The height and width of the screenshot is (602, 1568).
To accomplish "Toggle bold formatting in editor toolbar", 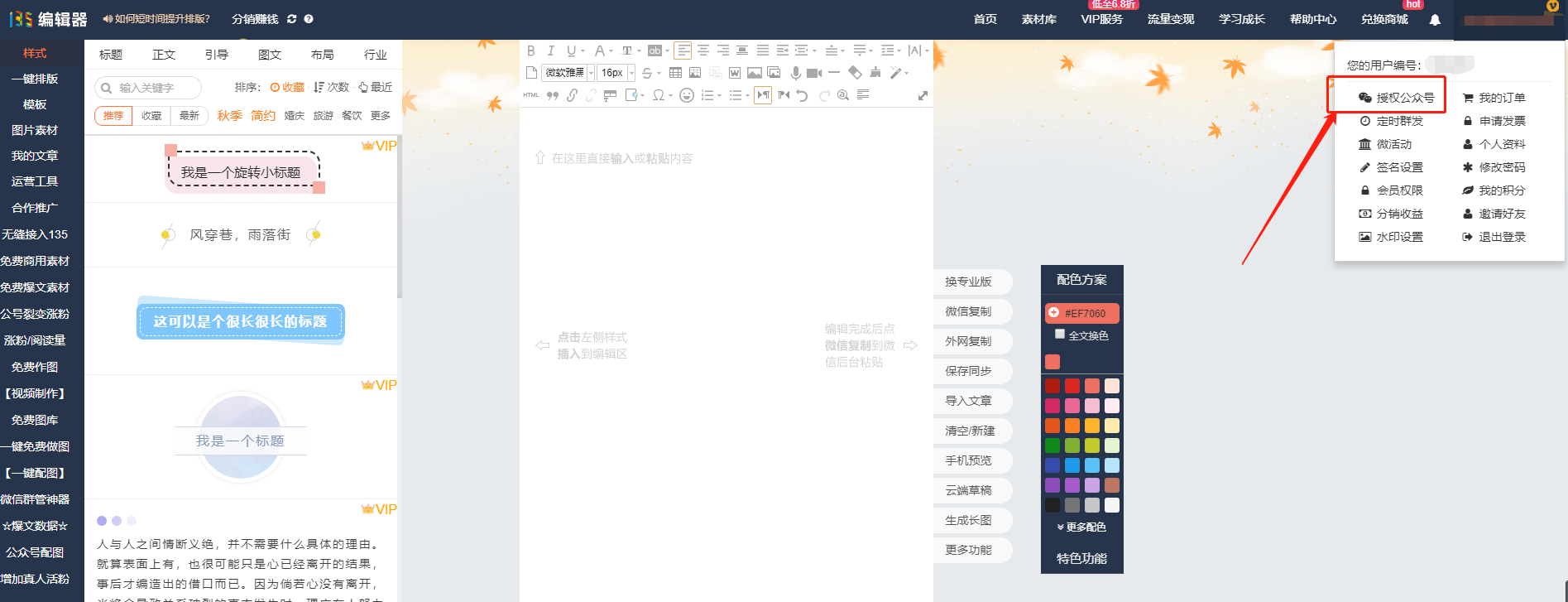I will (531, 51).
